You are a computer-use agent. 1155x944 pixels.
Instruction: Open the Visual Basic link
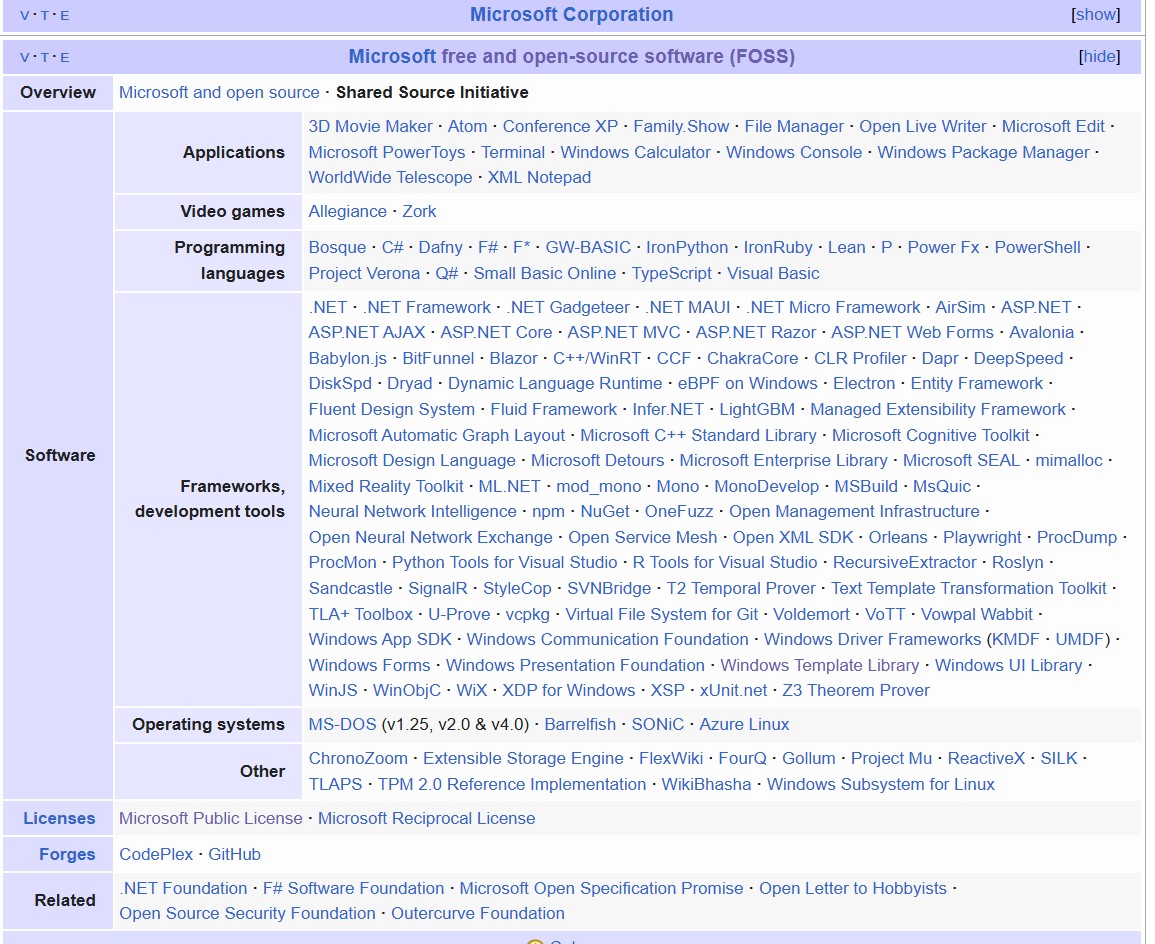[773, 273]
